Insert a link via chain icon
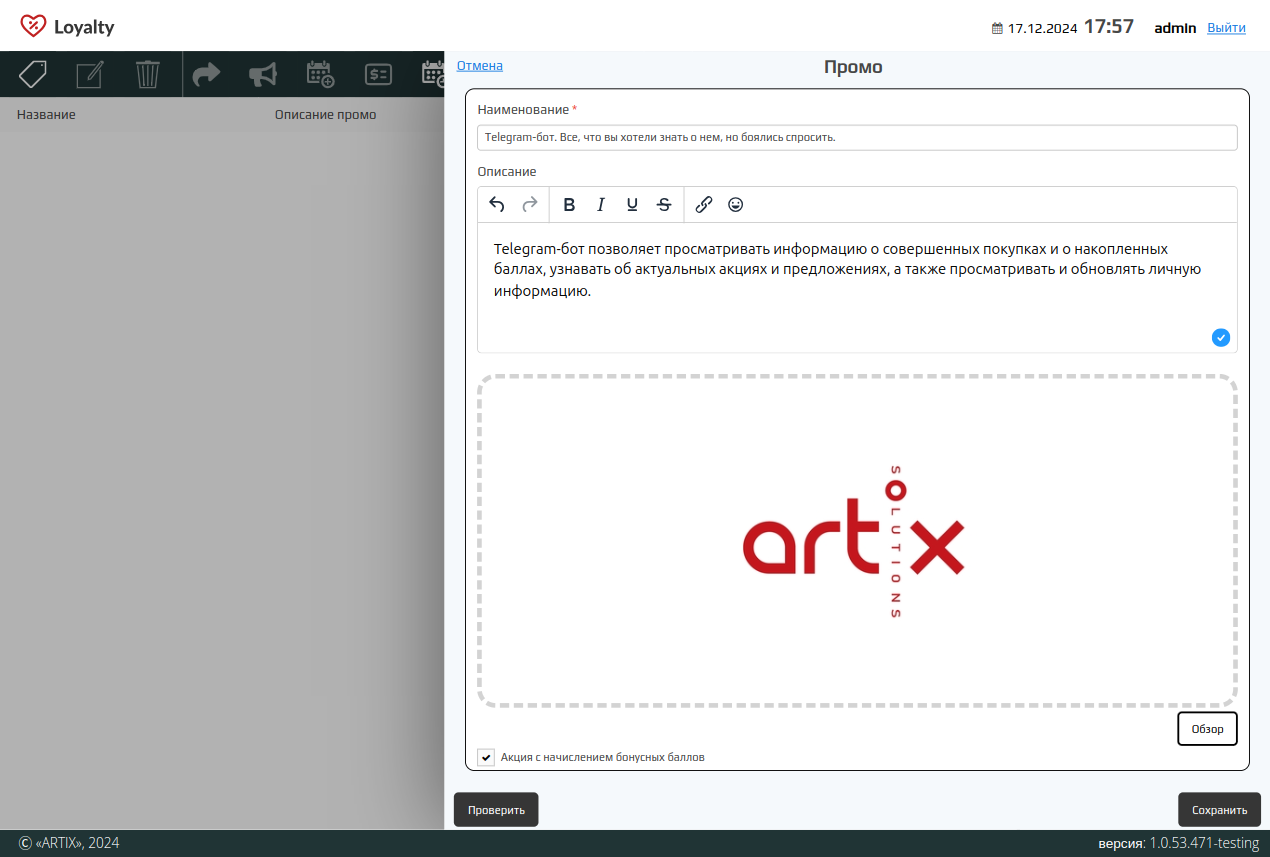Screen dimensions: 1270x857 (x=704, y=205)
